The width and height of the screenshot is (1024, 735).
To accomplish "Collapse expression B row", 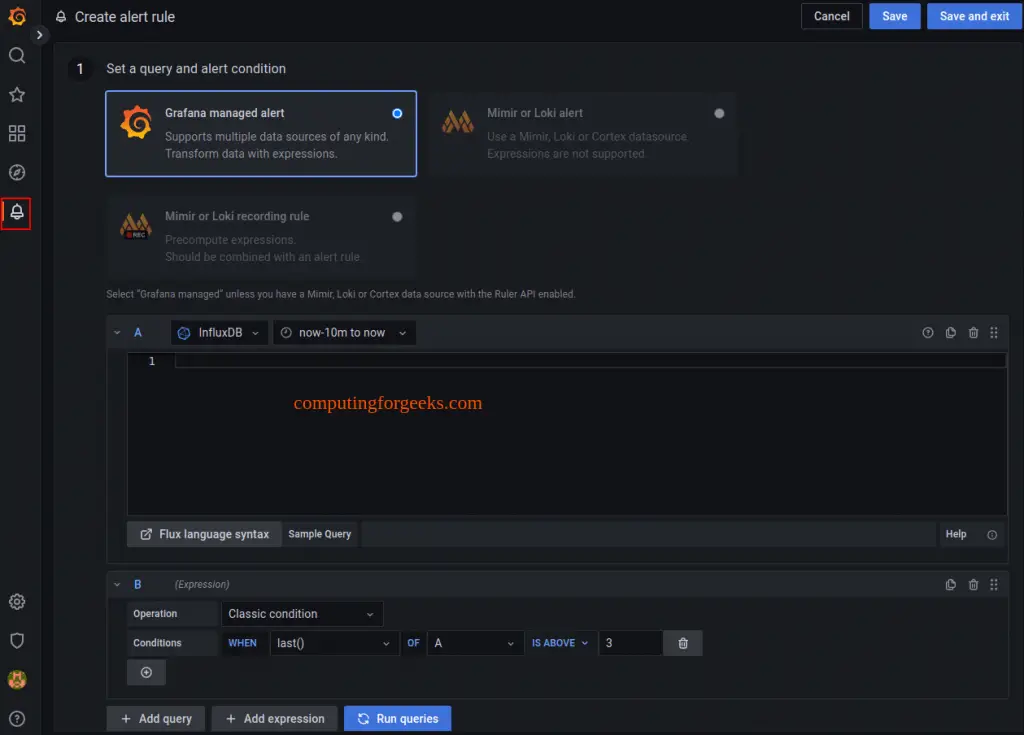I will pos(117,585).
